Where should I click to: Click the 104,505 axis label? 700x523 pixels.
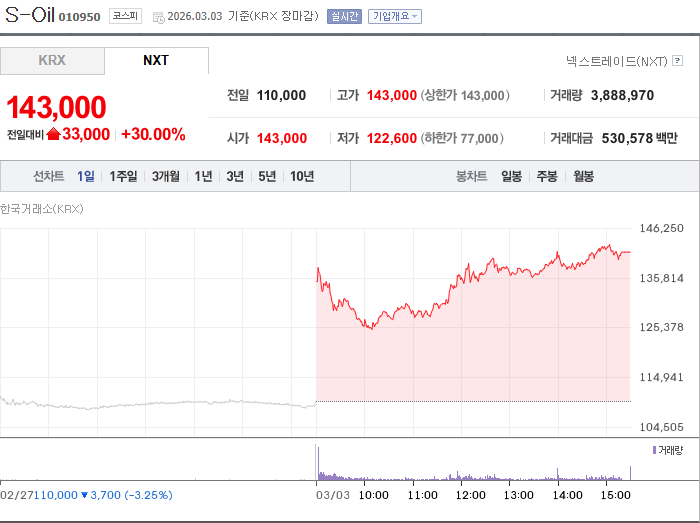[661, 427]
